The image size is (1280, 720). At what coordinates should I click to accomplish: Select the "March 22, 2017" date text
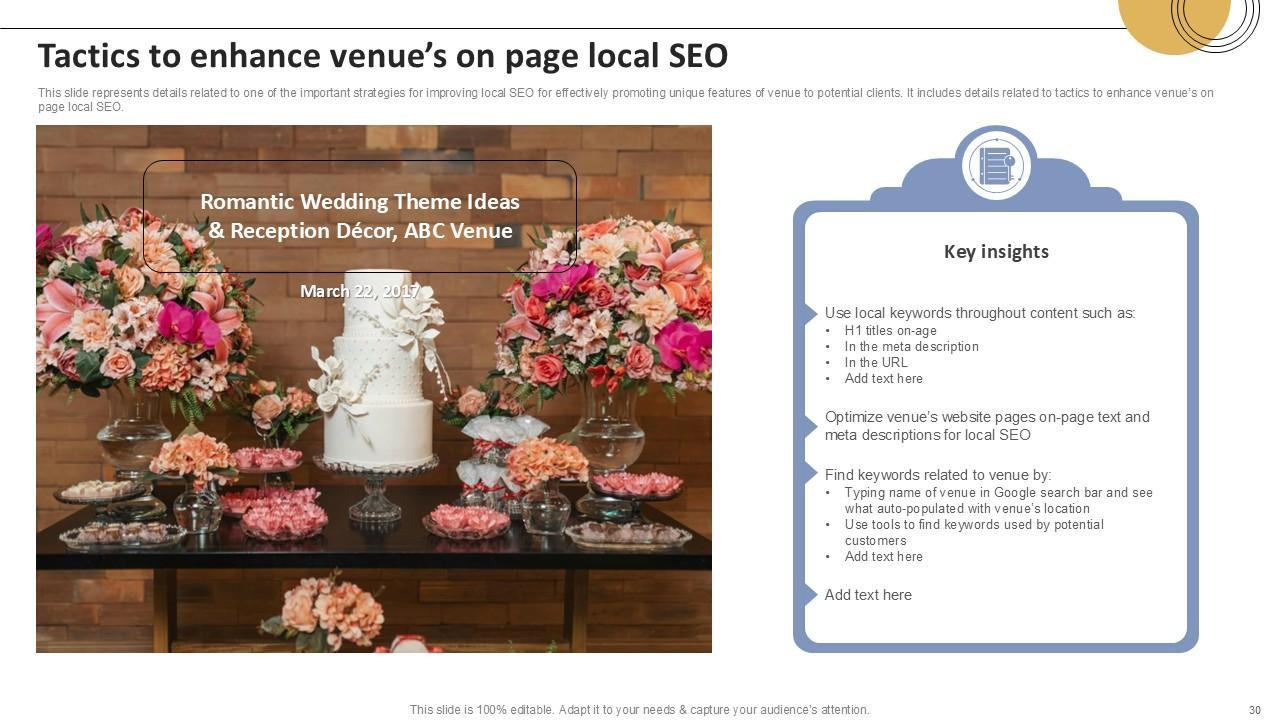pos(360,291)
